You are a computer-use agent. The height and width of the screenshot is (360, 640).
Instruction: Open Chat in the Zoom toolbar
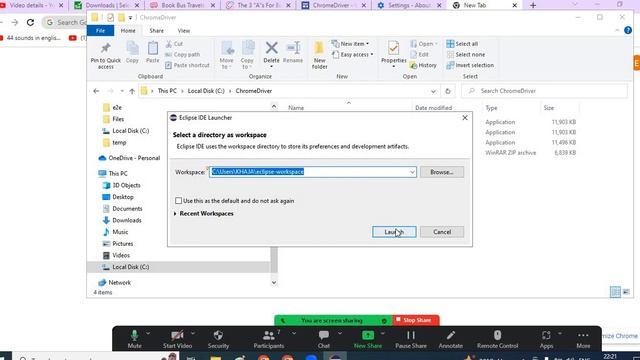(324, 339)
